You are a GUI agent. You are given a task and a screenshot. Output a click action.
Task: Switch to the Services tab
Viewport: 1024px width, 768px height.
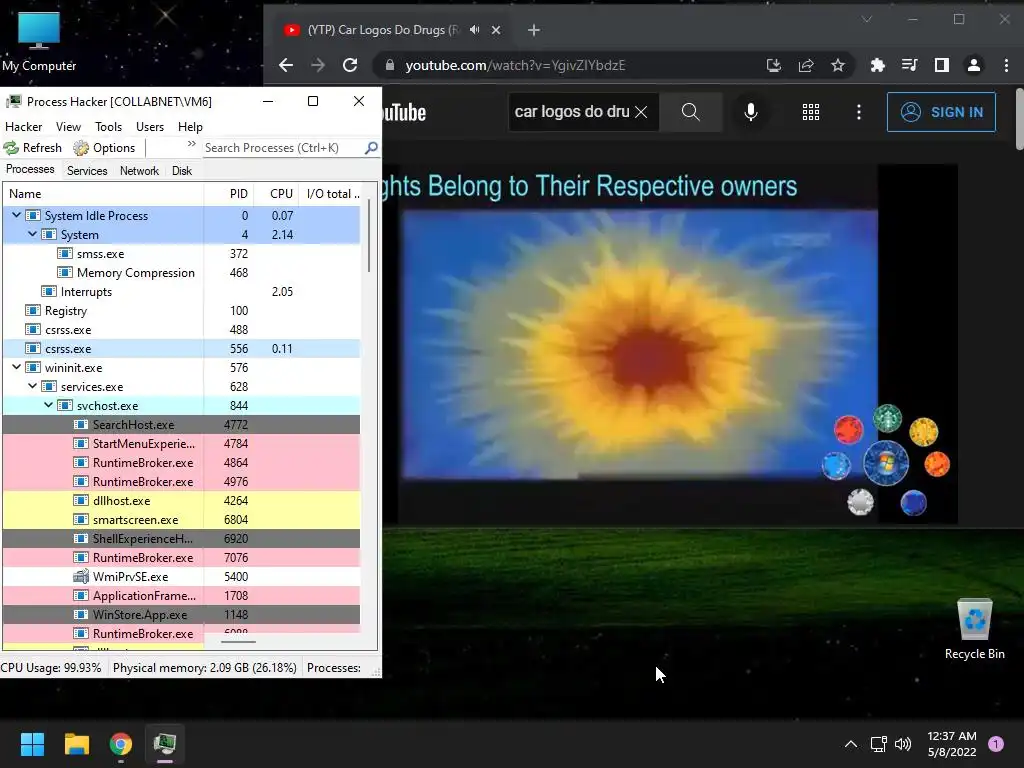tap(87, 170)
